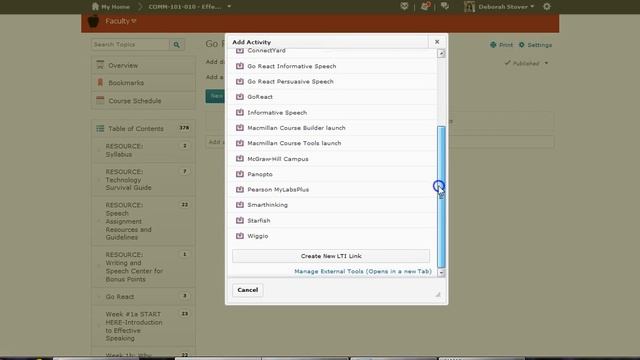Image resolution: width=640 pixels, height=360 pixels.
Task: Choose McGrawHill Campus from the list
Action: pyautogui.click(x=278, y=159)
